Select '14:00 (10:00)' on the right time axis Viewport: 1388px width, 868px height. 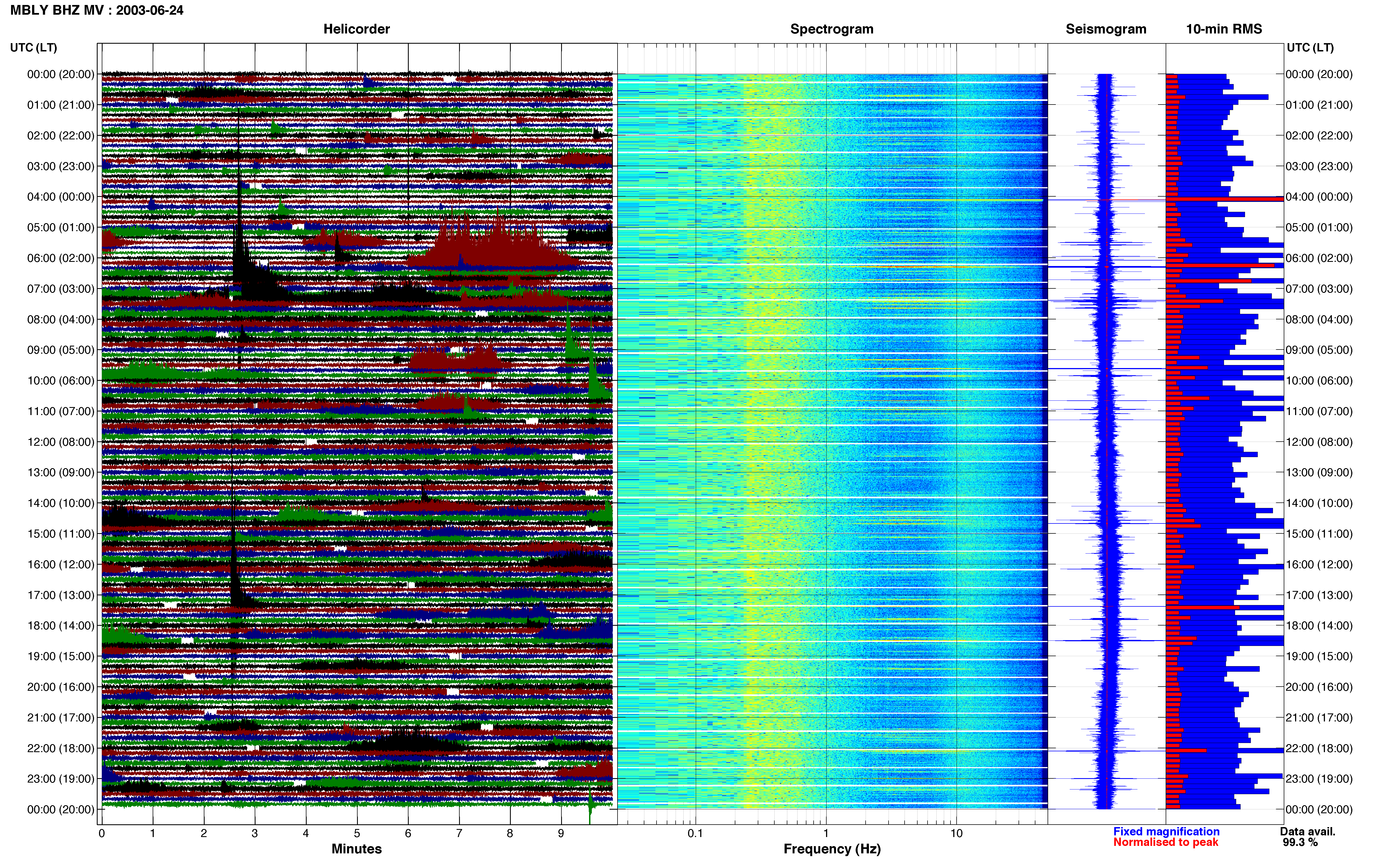pos(1319,503)
